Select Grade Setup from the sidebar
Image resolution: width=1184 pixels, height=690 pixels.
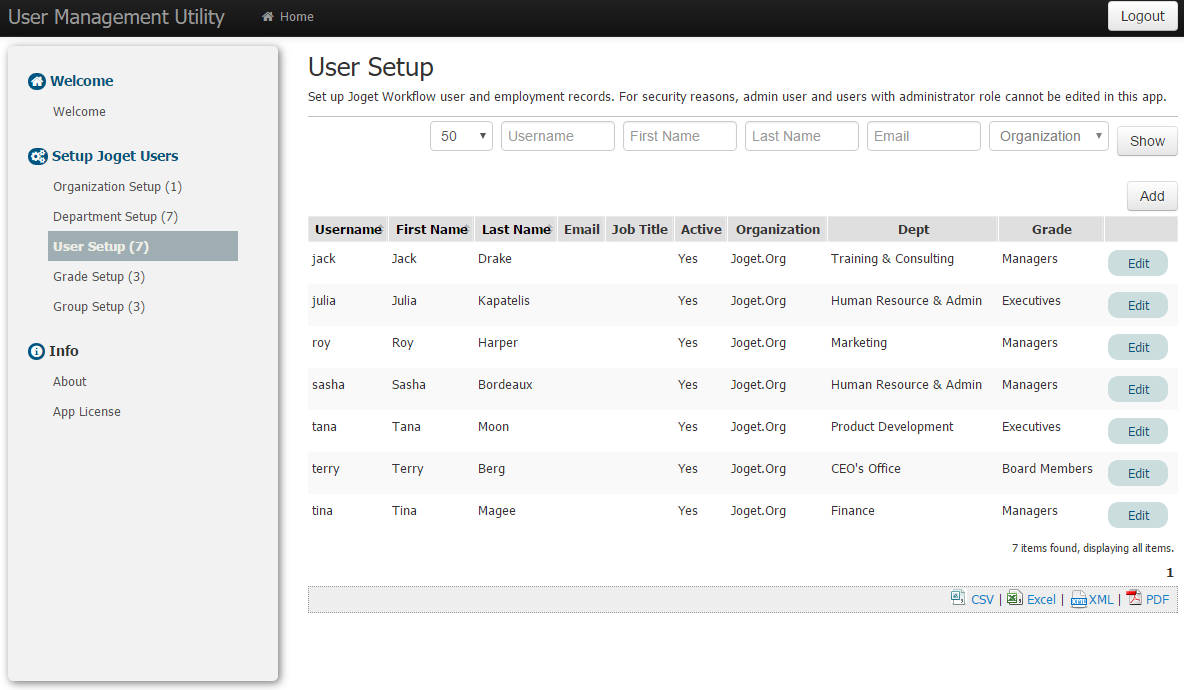99,277
